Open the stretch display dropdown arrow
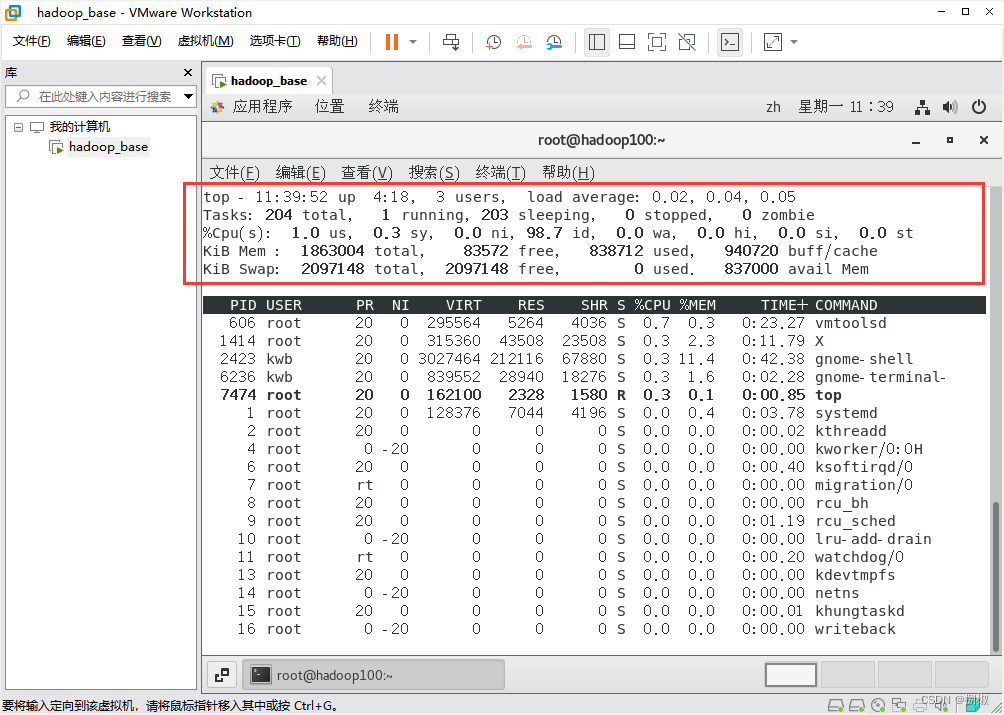The height and width of the screenshot is (715, 1004). [x=794, y=42]
